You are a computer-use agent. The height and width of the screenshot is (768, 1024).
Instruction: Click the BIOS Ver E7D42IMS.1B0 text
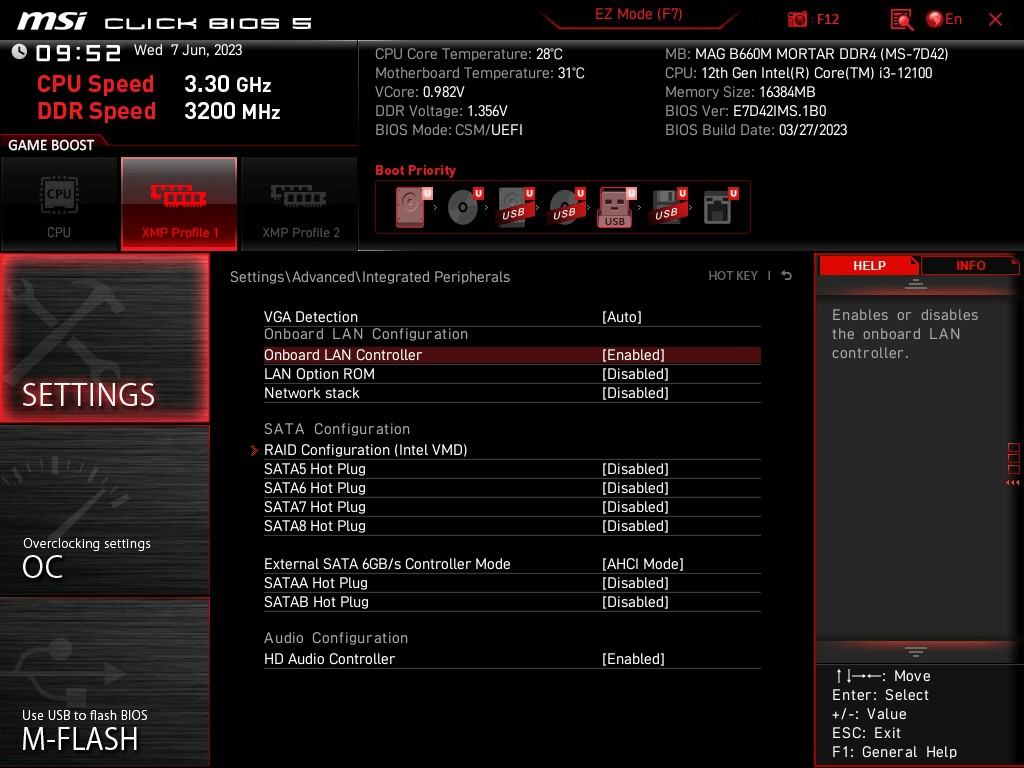tap(745, 111)
